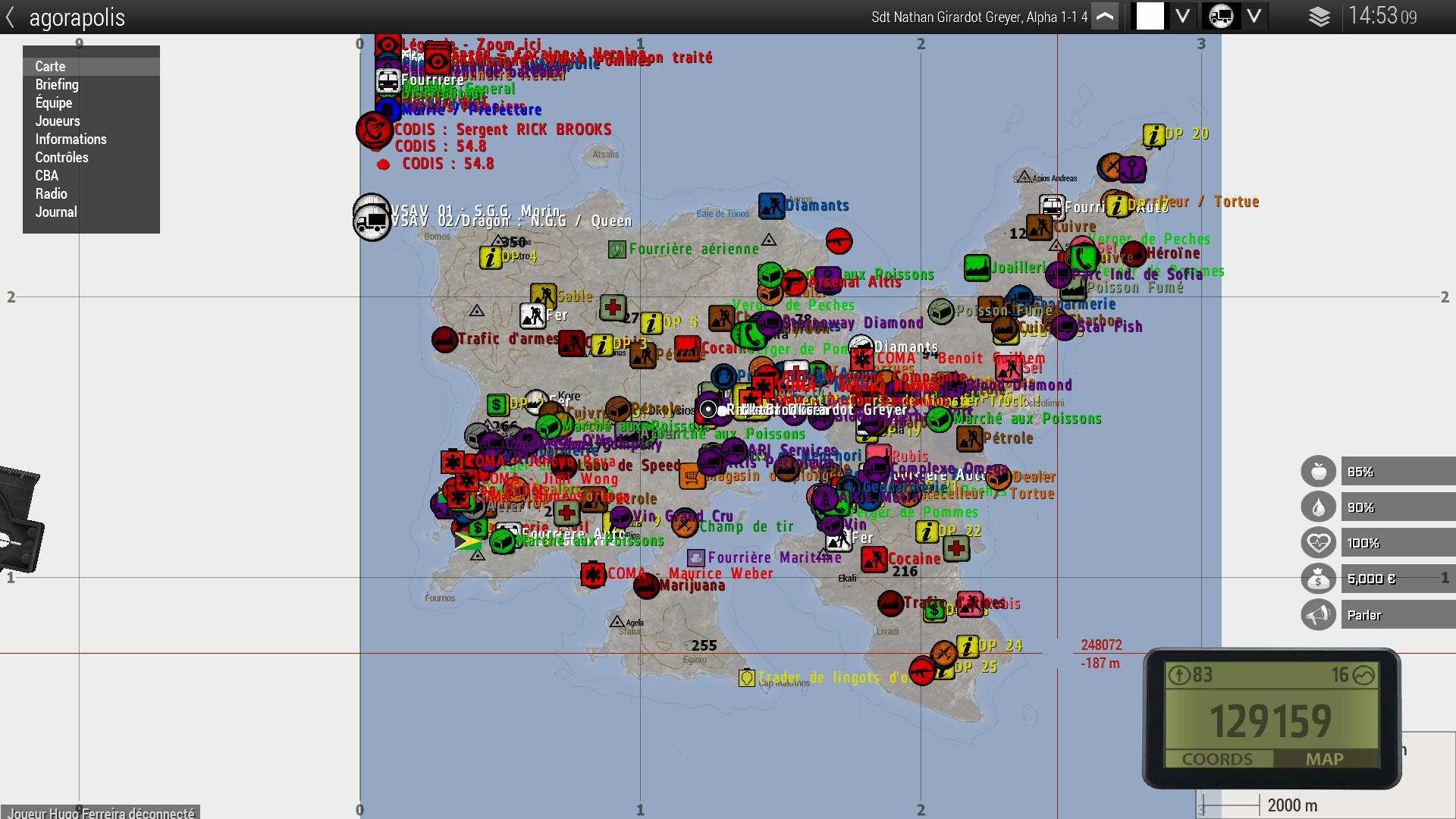Click the DP 22 info marker
Image resolution: width=1456 pixels, height=819 pixels.
pyautogui.click(x=927, y=532)
